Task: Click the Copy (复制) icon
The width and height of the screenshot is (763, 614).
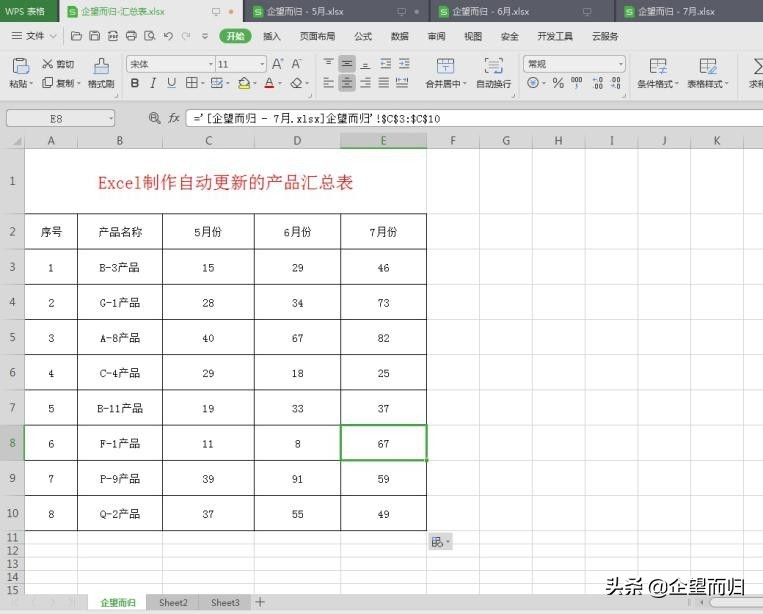Action: 47,83
